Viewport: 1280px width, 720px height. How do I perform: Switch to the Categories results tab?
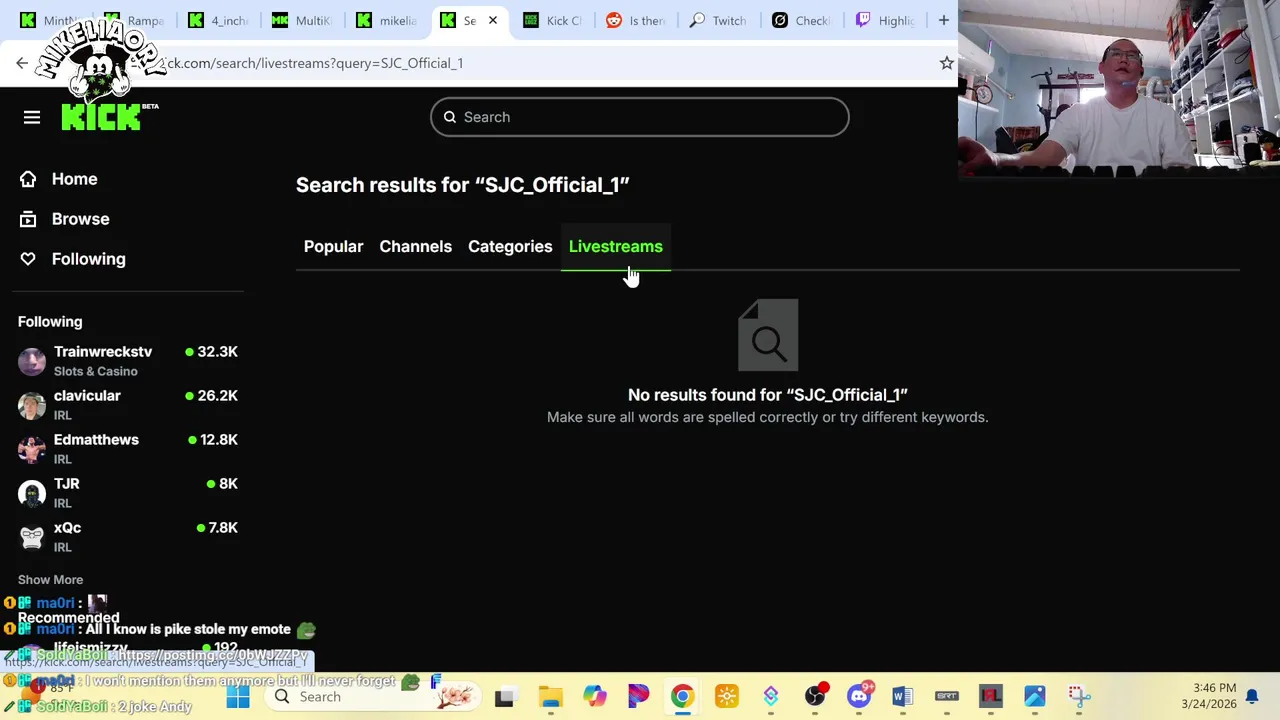pos(510,246)
